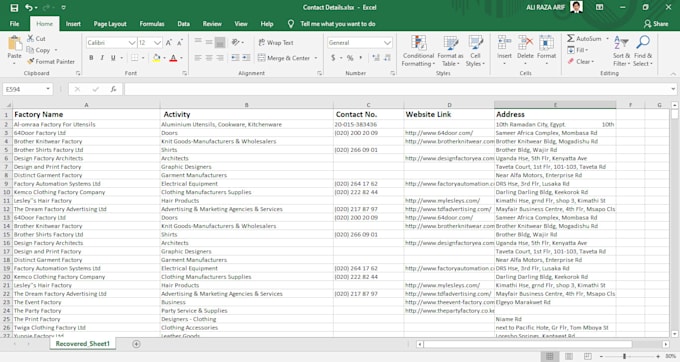Viewport: 680px width, 362px height.
Task: Click Merge & Center button
Action: click(284, 58)
